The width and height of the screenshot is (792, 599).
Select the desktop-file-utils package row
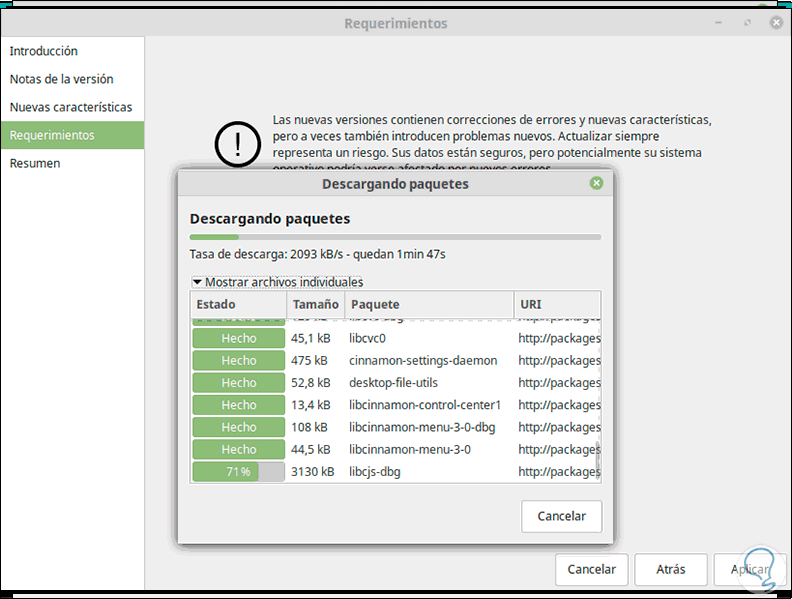395,383
